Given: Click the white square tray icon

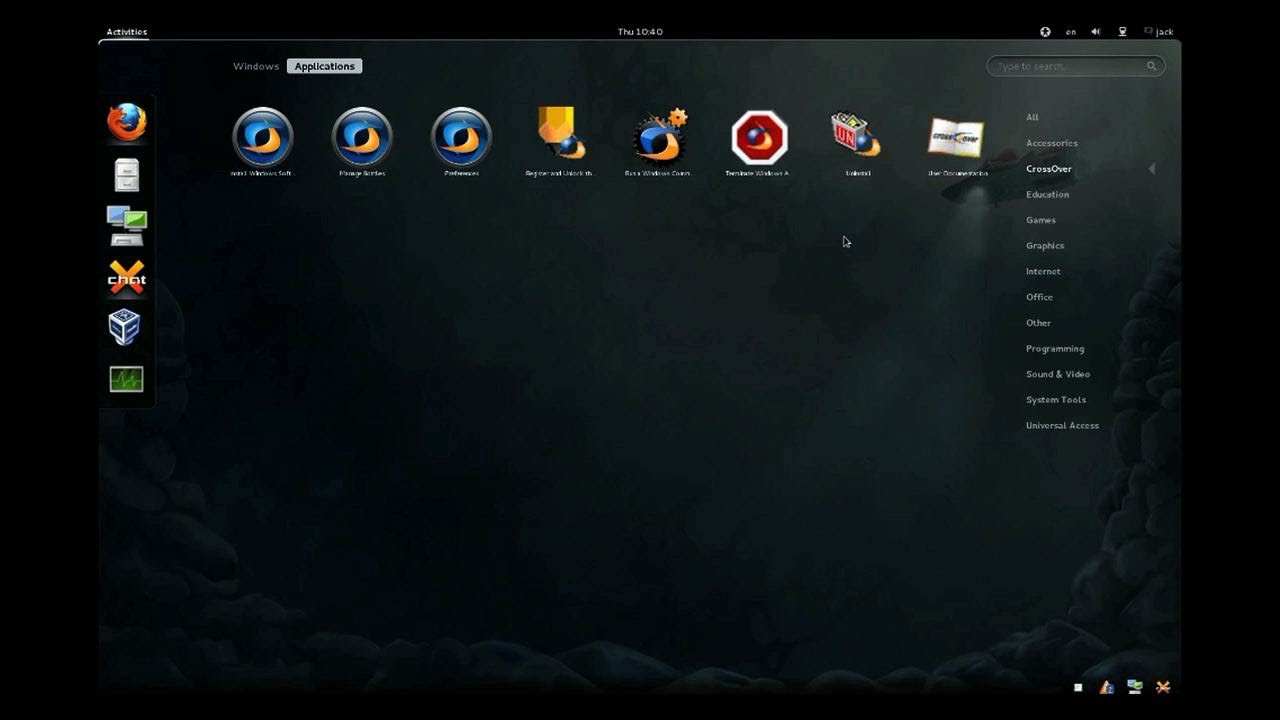Looking at the screenshot, I should [1078, 688].
